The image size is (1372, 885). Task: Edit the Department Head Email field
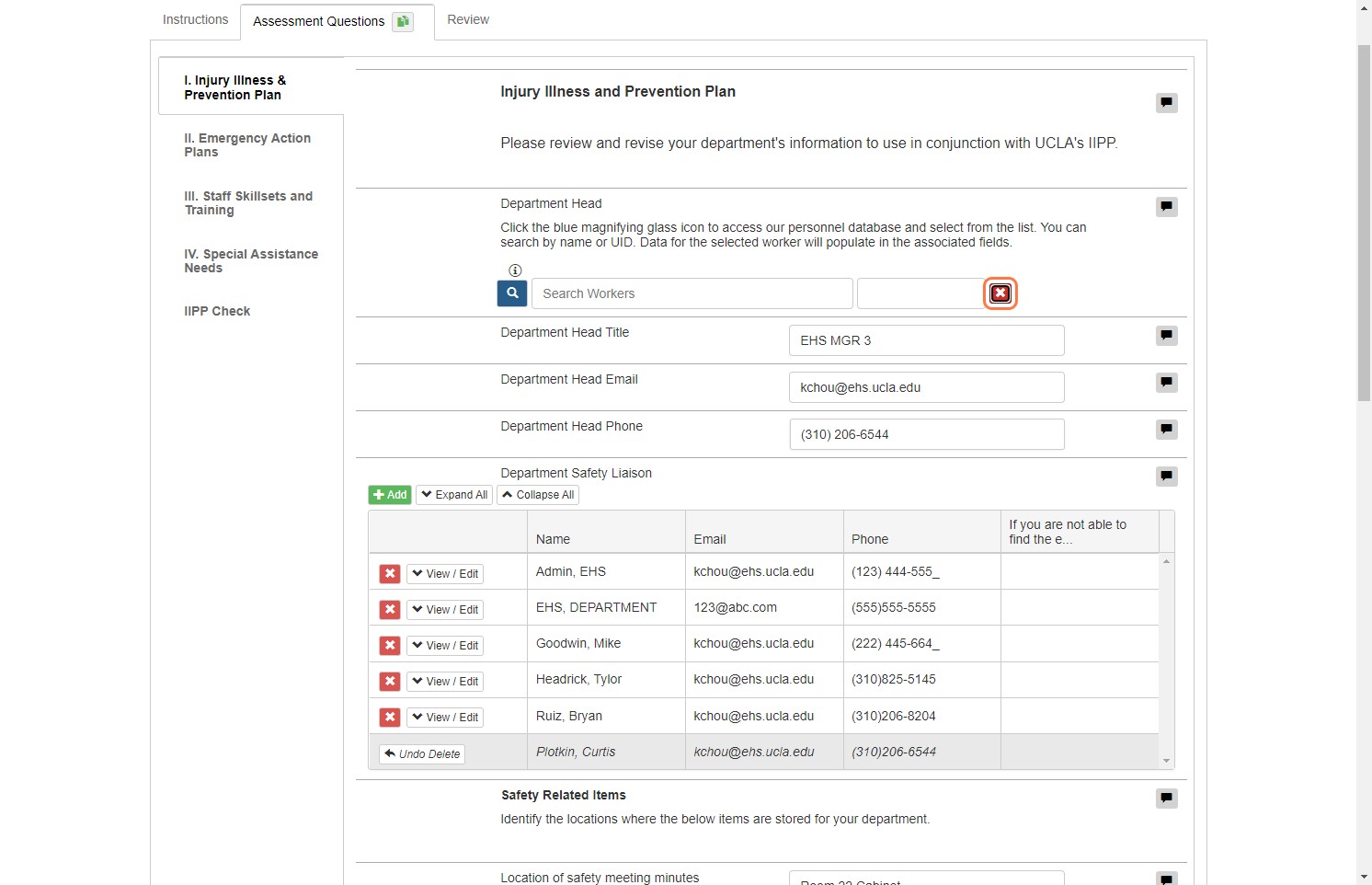(x=927, y=387)
